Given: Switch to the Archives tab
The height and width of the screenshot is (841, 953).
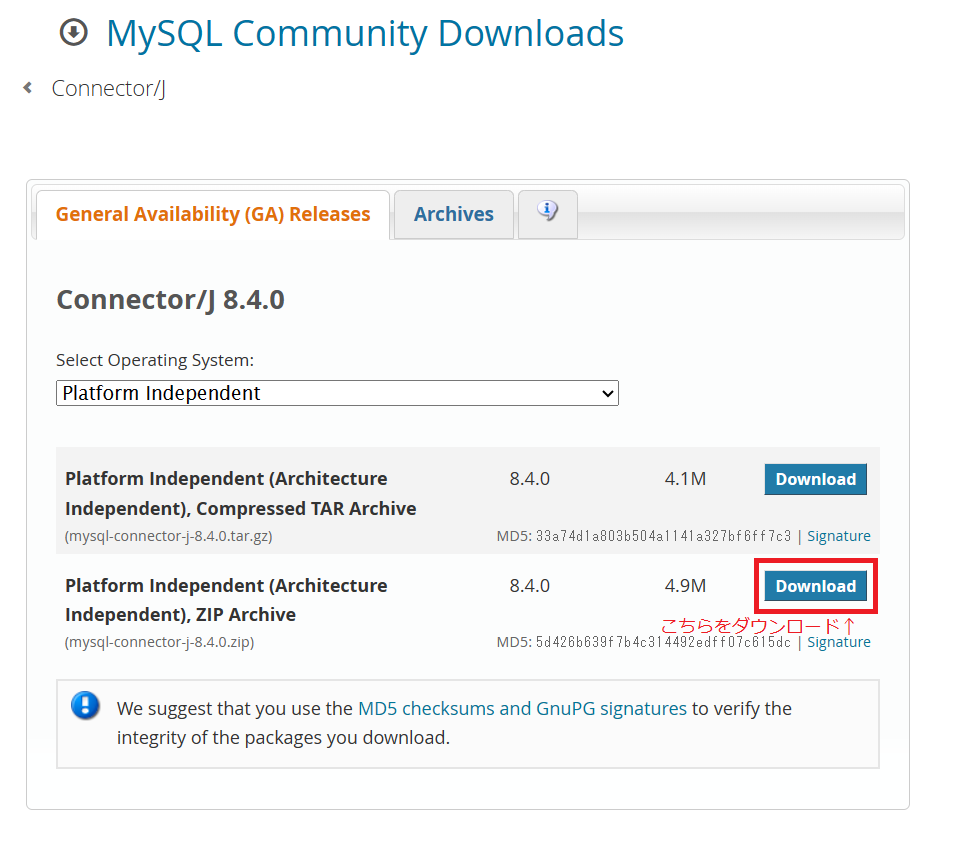Looking at the screenshot, I should coord(453,215).
